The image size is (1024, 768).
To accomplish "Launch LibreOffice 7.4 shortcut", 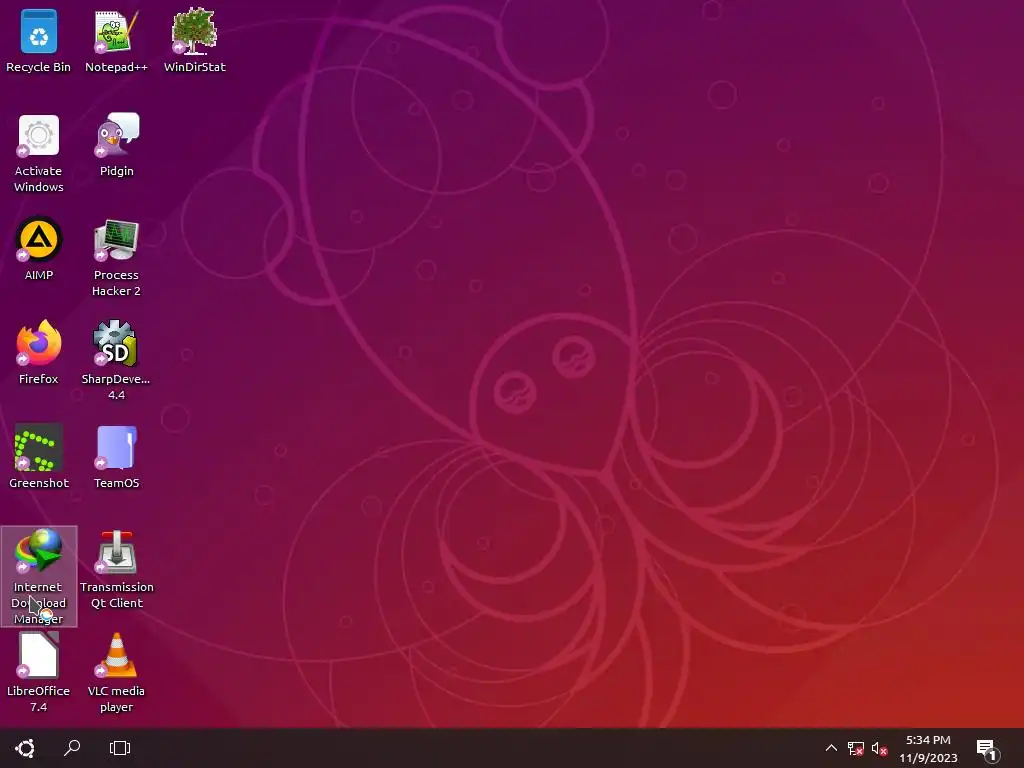I will point(39,673).
